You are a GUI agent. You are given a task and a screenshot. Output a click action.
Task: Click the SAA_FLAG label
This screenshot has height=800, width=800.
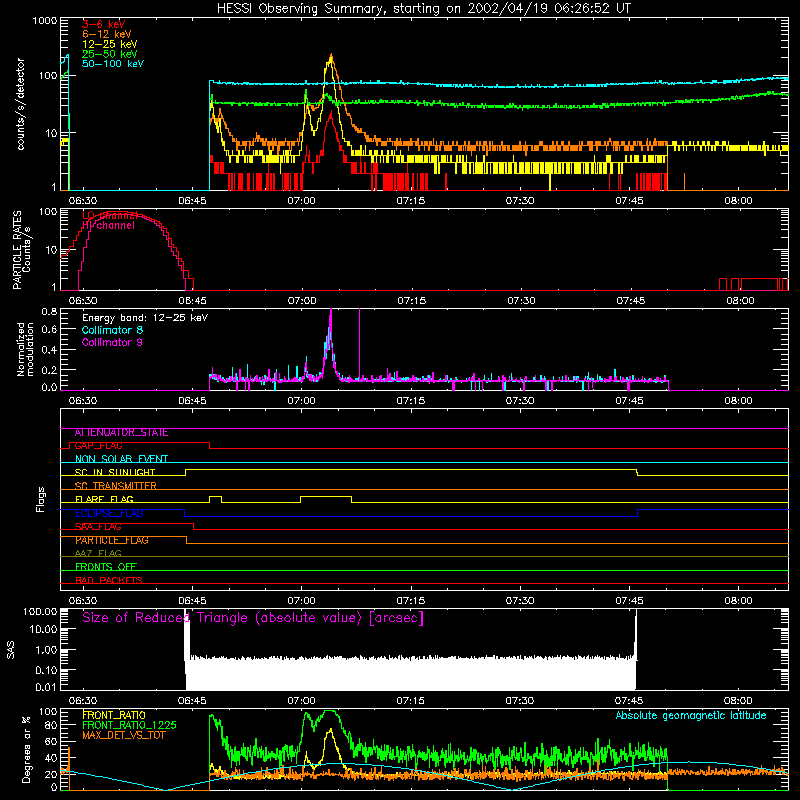[98, 527]
